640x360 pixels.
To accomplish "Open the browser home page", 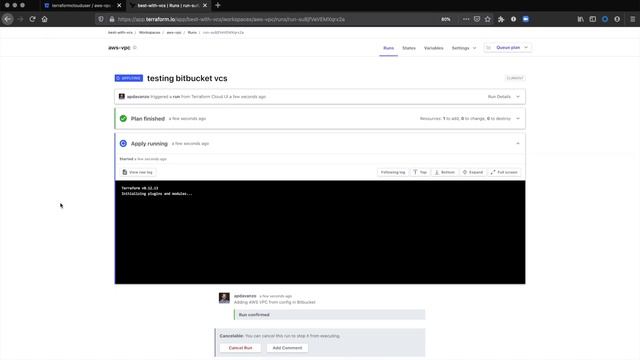I will (44, 19).
